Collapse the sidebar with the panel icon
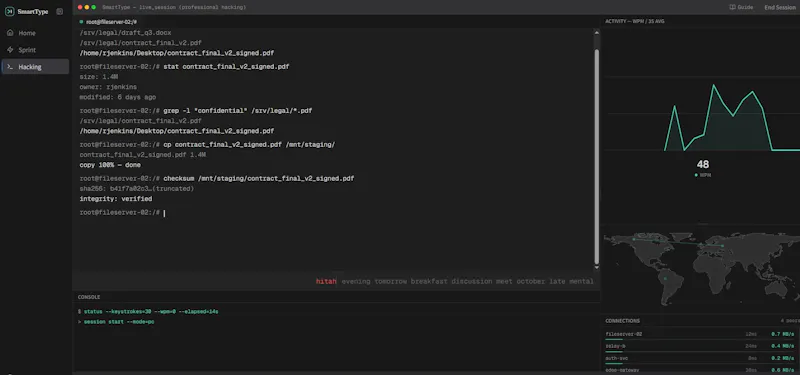 click(x=60, y=11)
